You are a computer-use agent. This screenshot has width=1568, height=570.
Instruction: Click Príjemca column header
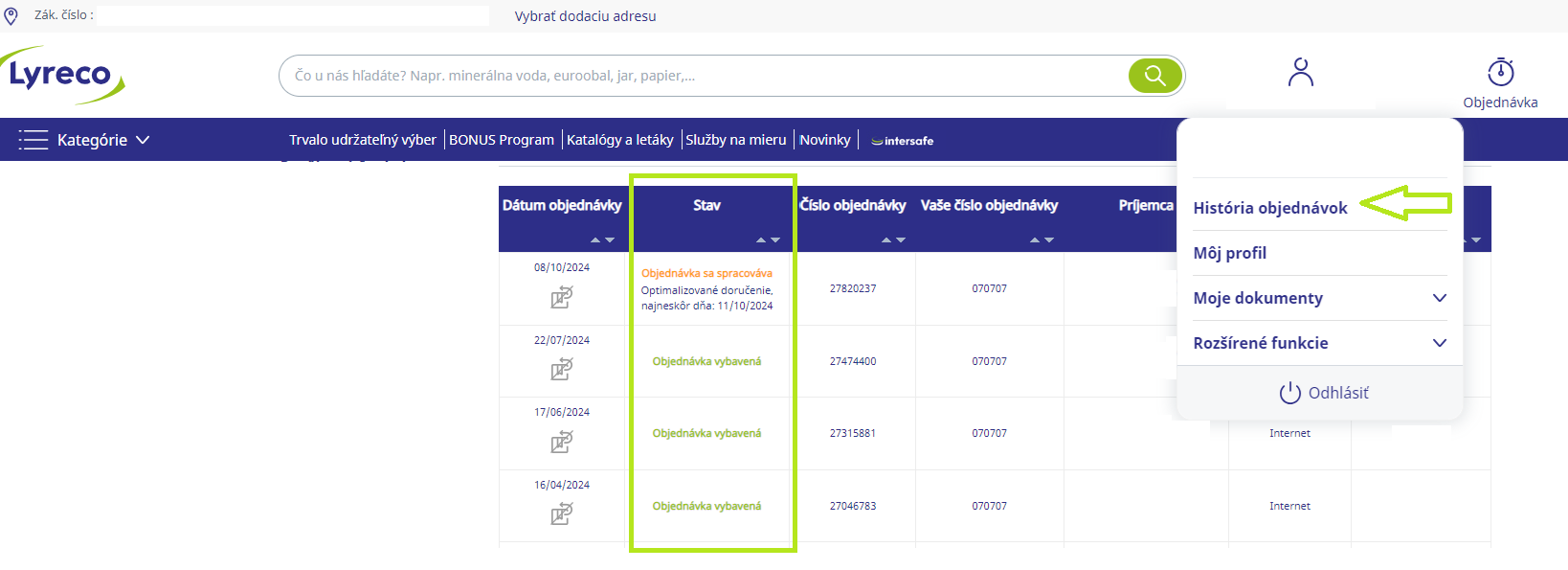pos(1146,205)
